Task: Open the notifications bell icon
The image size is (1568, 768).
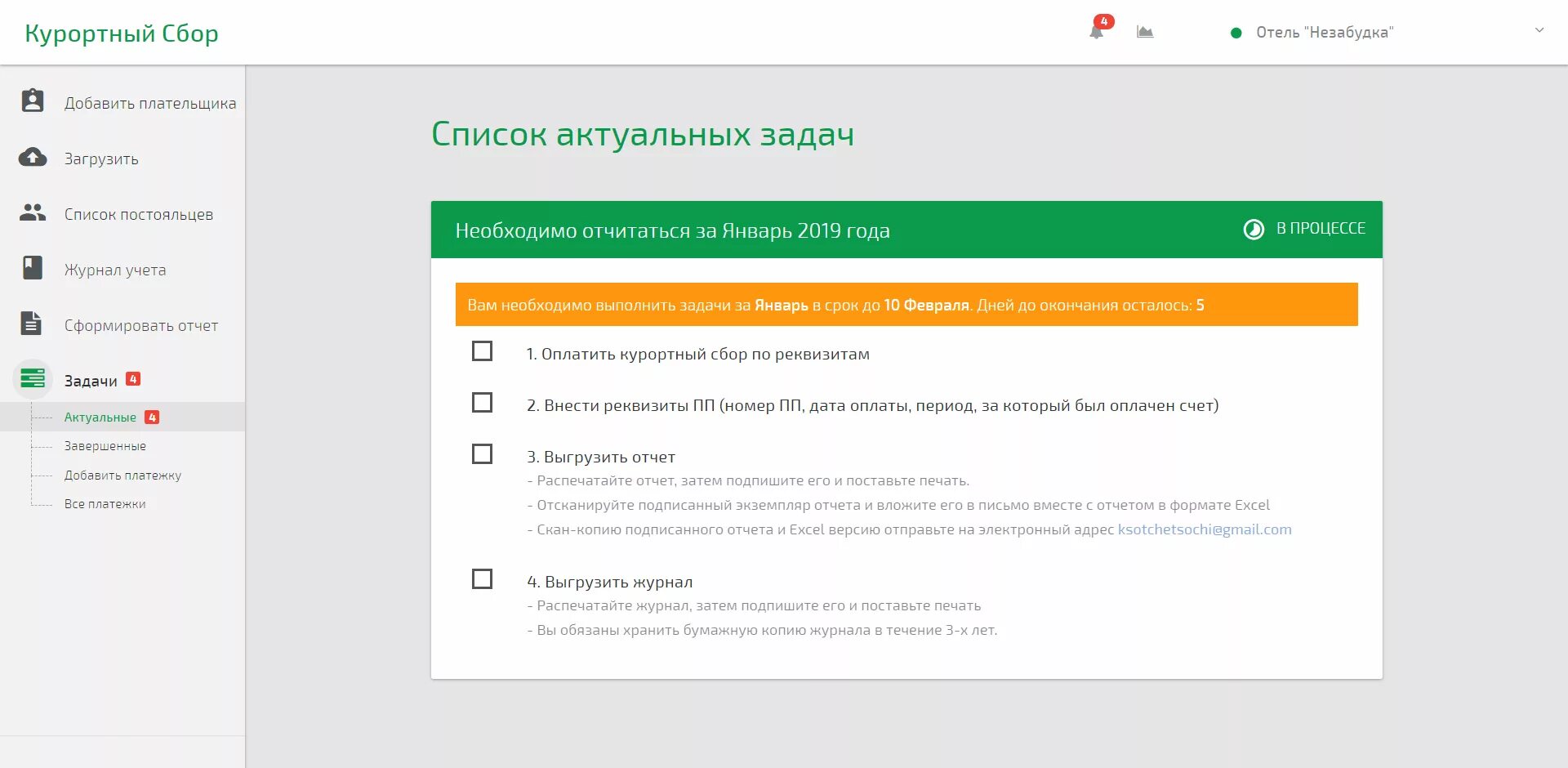Action: coord(1096,33)
